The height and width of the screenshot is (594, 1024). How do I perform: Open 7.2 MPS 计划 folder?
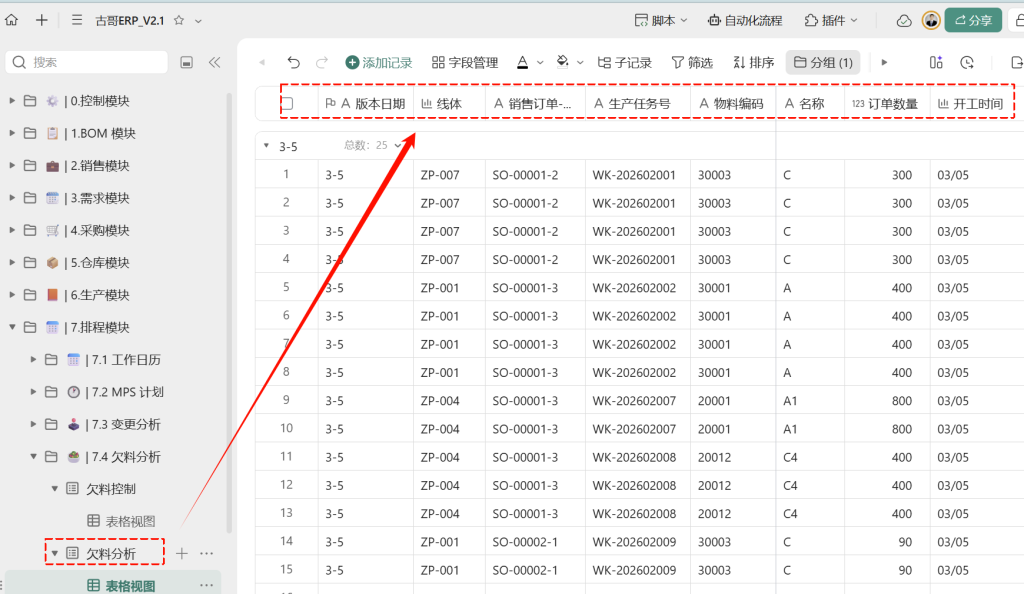127,392
